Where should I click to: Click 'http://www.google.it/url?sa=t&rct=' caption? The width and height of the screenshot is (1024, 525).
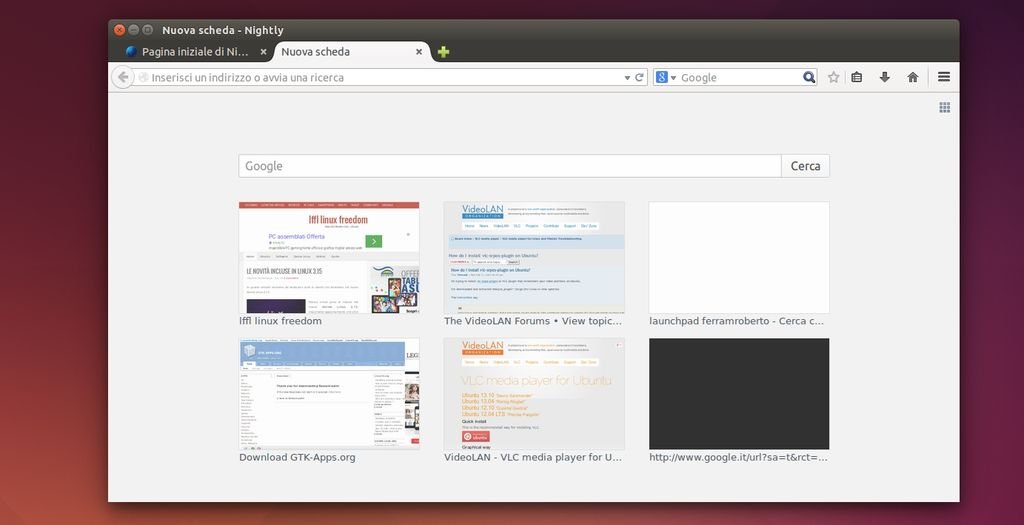(739, 457)
